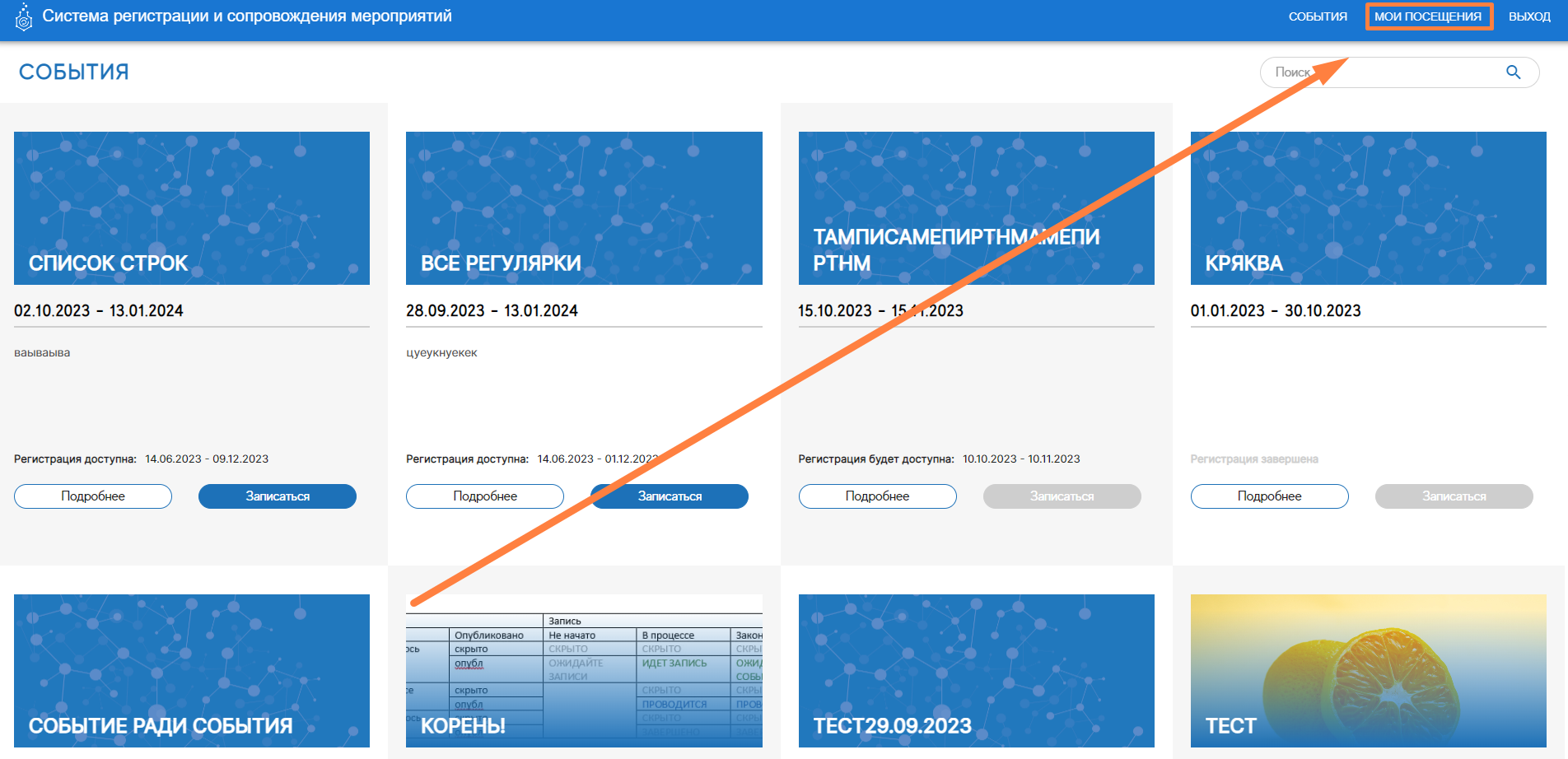
Task: Open Подробнее for ВСЕ РЕГУЛЯРКИ event
Action: tap(485, 496)
